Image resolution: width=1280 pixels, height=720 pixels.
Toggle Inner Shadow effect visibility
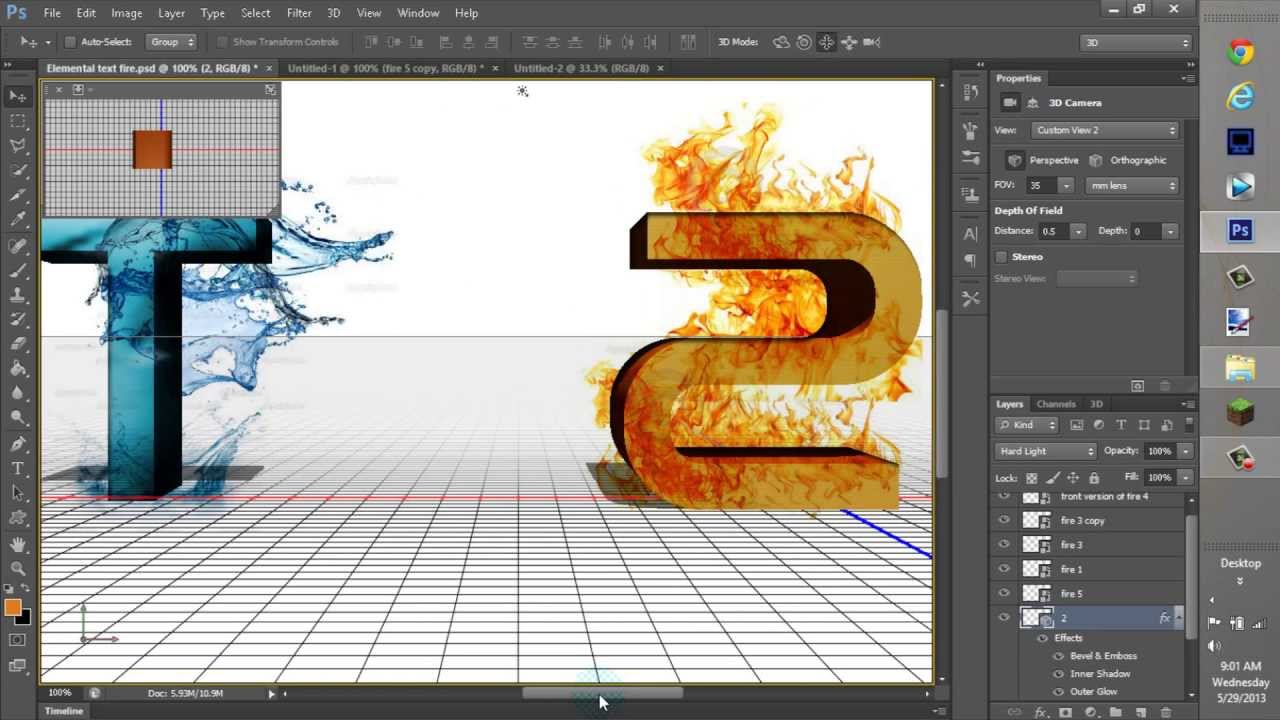[1059, 674]
